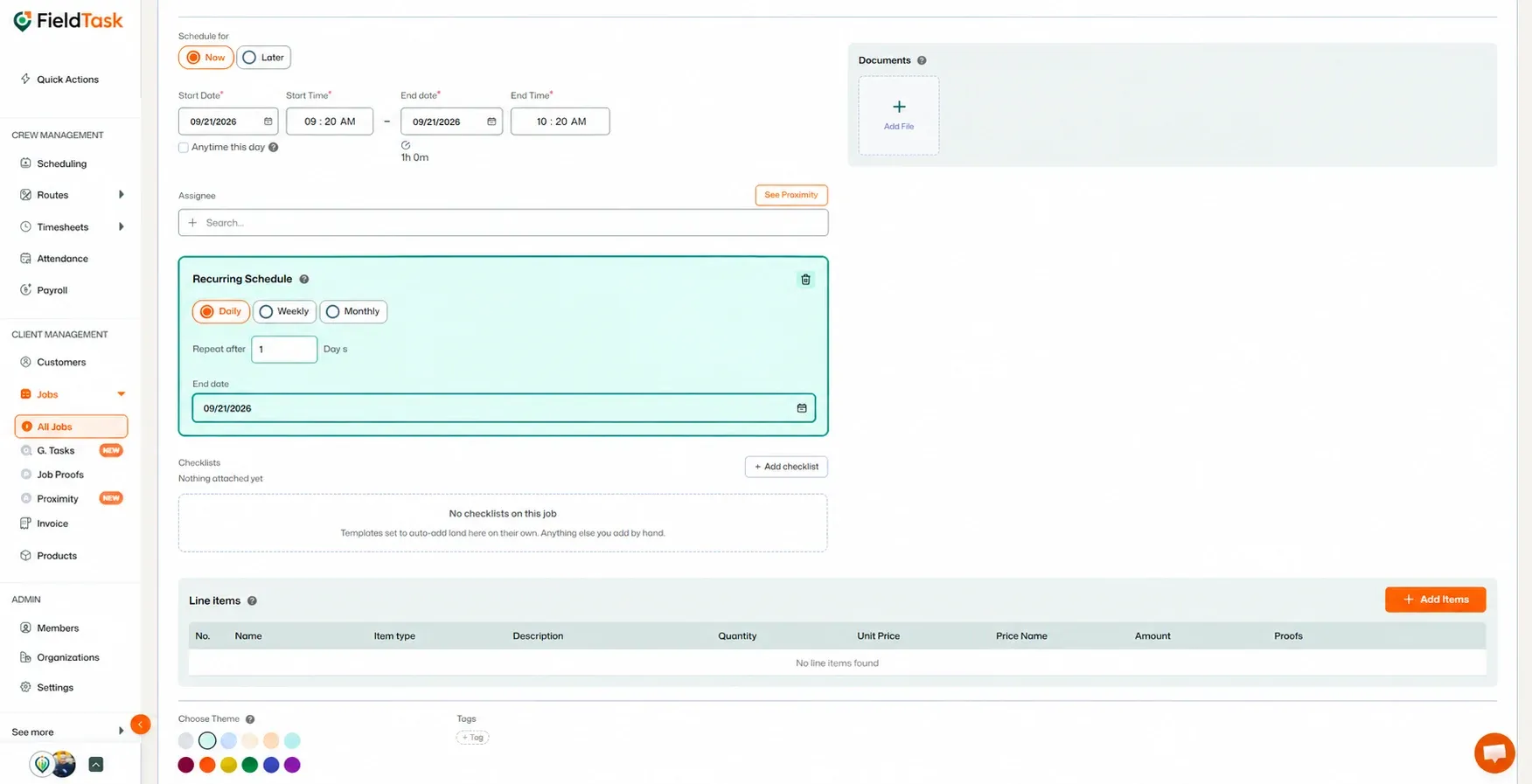Open the Start Date calendar picker icon
This screenshot has width=1532, height=784.
click(268, 121)
